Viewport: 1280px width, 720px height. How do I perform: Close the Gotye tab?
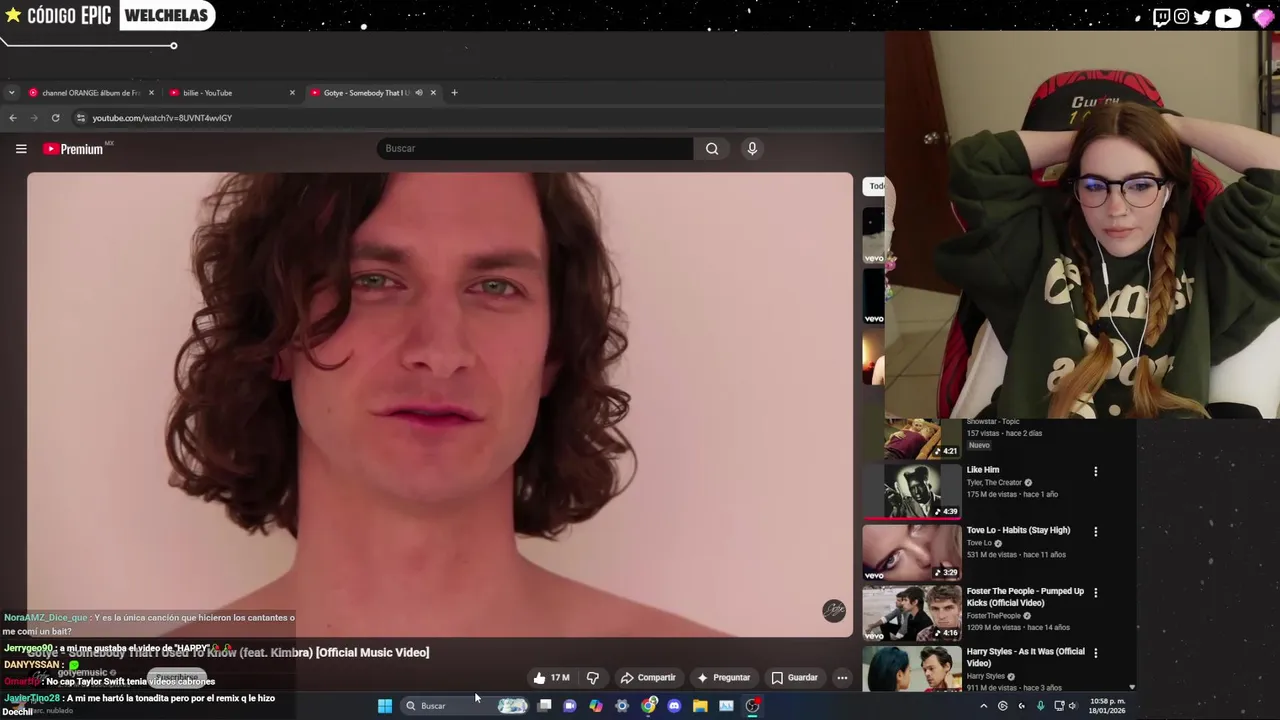[433, 93]
